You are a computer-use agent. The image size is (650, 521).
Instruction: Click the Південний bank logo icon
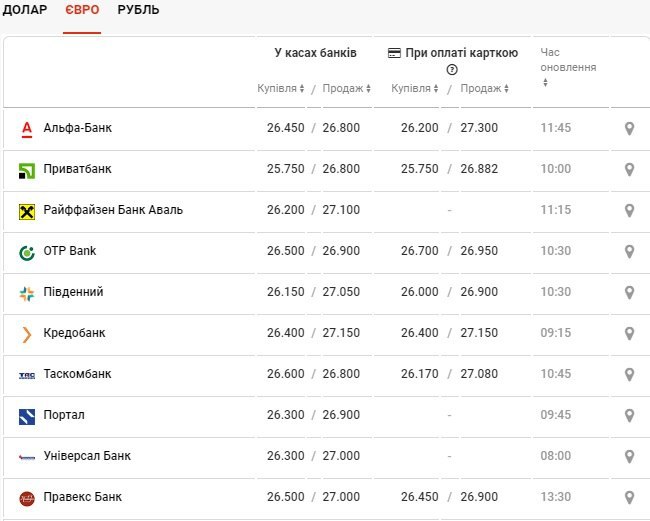tap(27, 293)
